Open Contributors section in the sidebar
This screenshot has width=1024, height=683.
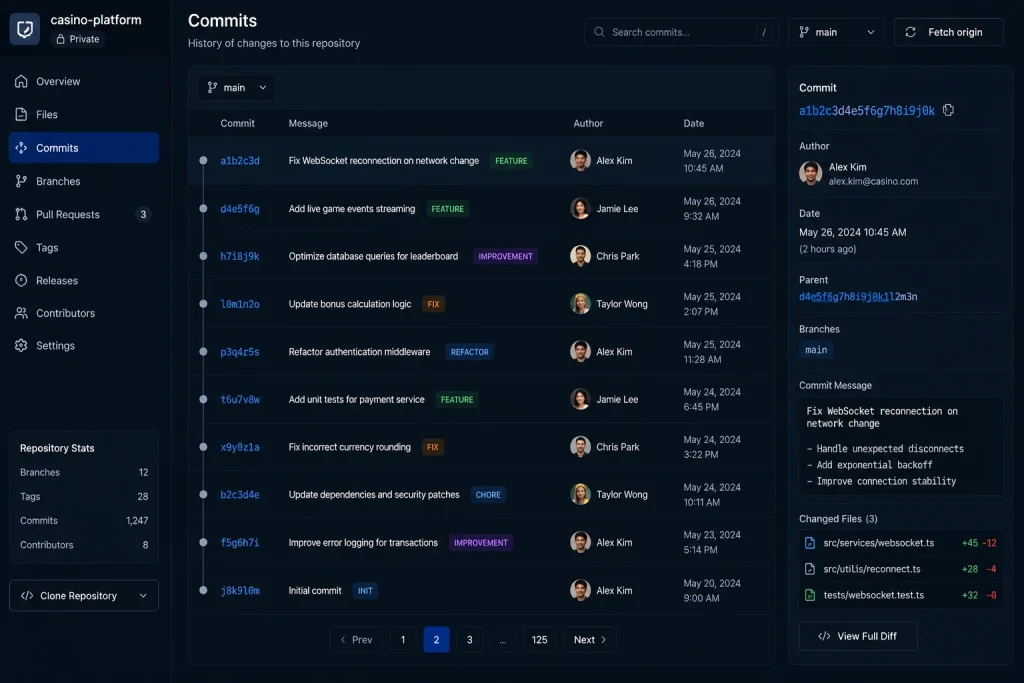tap(84, 313)
